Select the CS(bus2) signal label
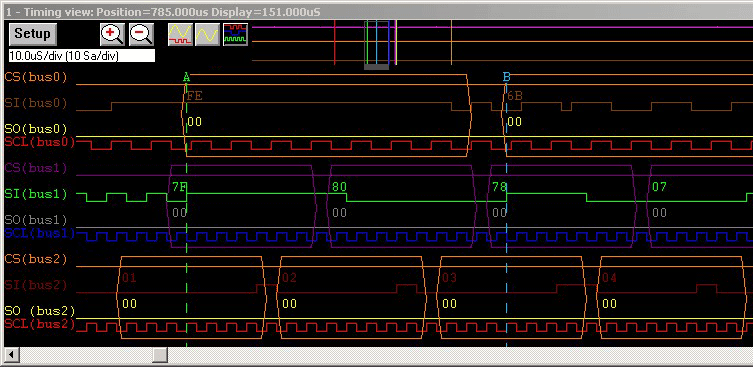Viewport: 753px width, 367px height. [36, 259]
